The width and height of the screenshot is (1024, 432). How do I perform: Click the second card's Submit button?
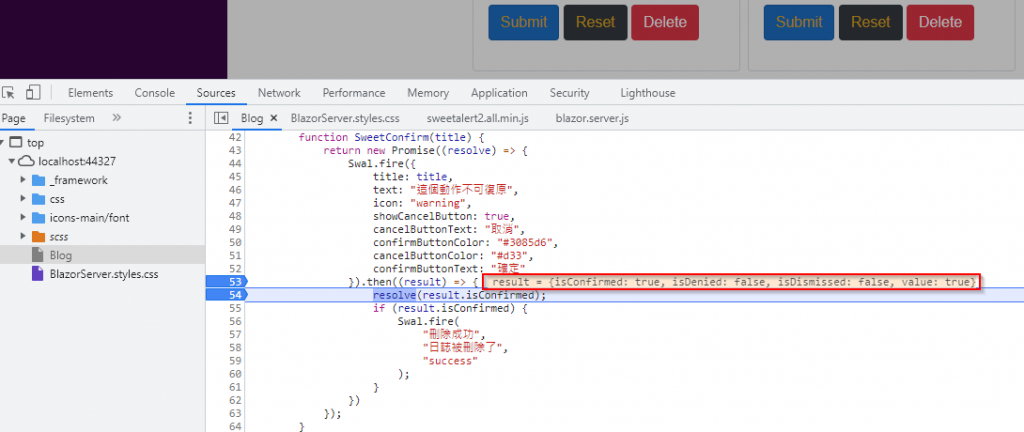click(x=799, y=22)
